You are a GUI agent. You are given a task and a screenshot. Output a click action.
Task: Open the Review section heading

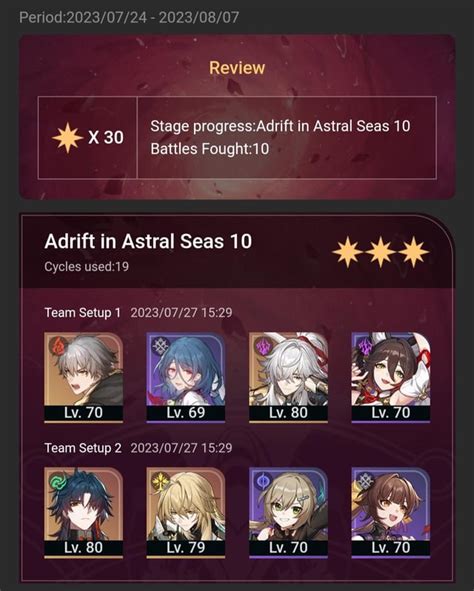pos(237,68)
